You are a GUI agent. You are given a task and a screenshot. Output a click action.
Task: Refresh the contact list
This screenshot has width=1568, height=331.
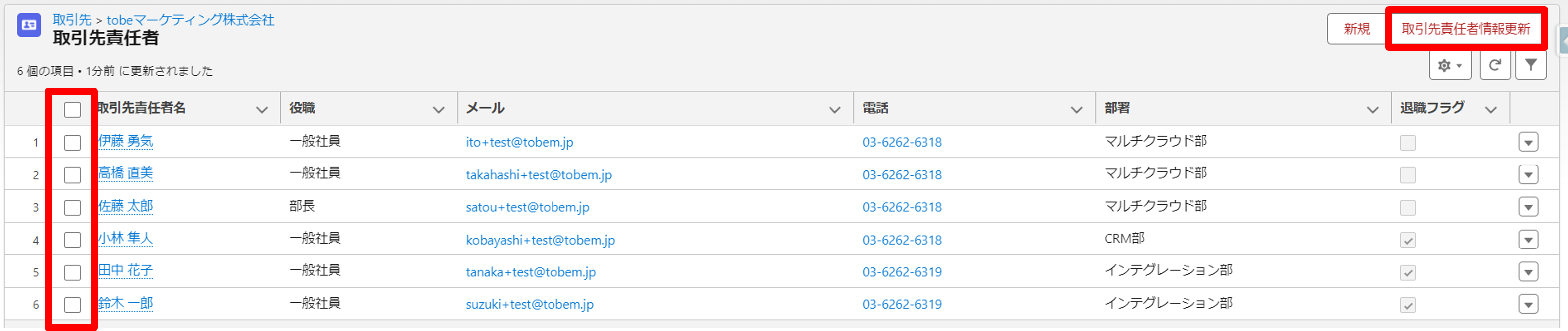[x=1495, y=65]
